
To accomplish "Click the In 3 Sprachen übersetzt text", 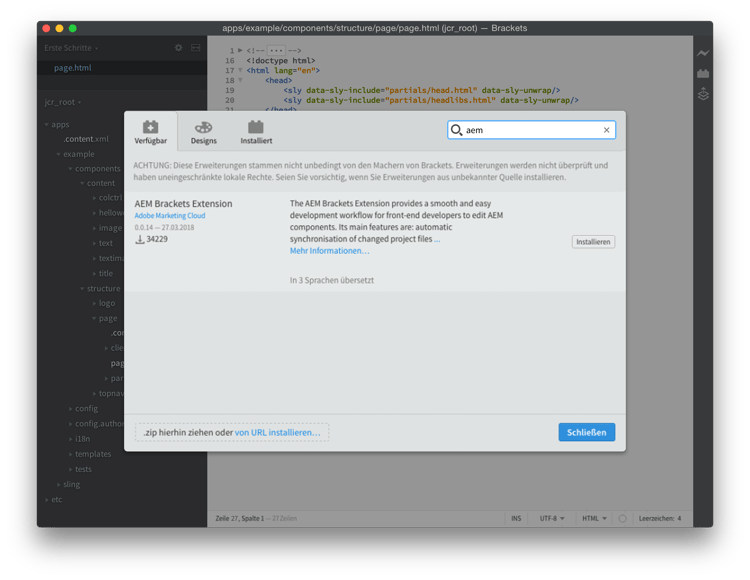I will (331, 280).
